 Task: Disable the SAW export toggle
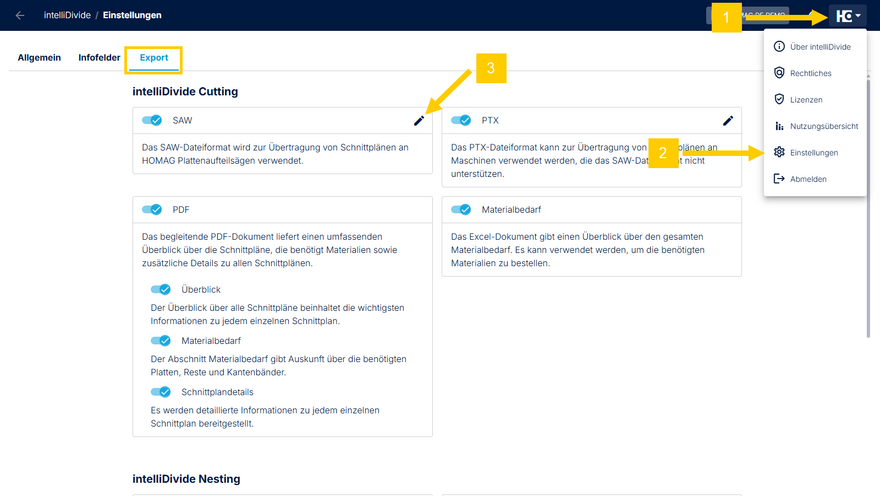(x=152, y=121)
